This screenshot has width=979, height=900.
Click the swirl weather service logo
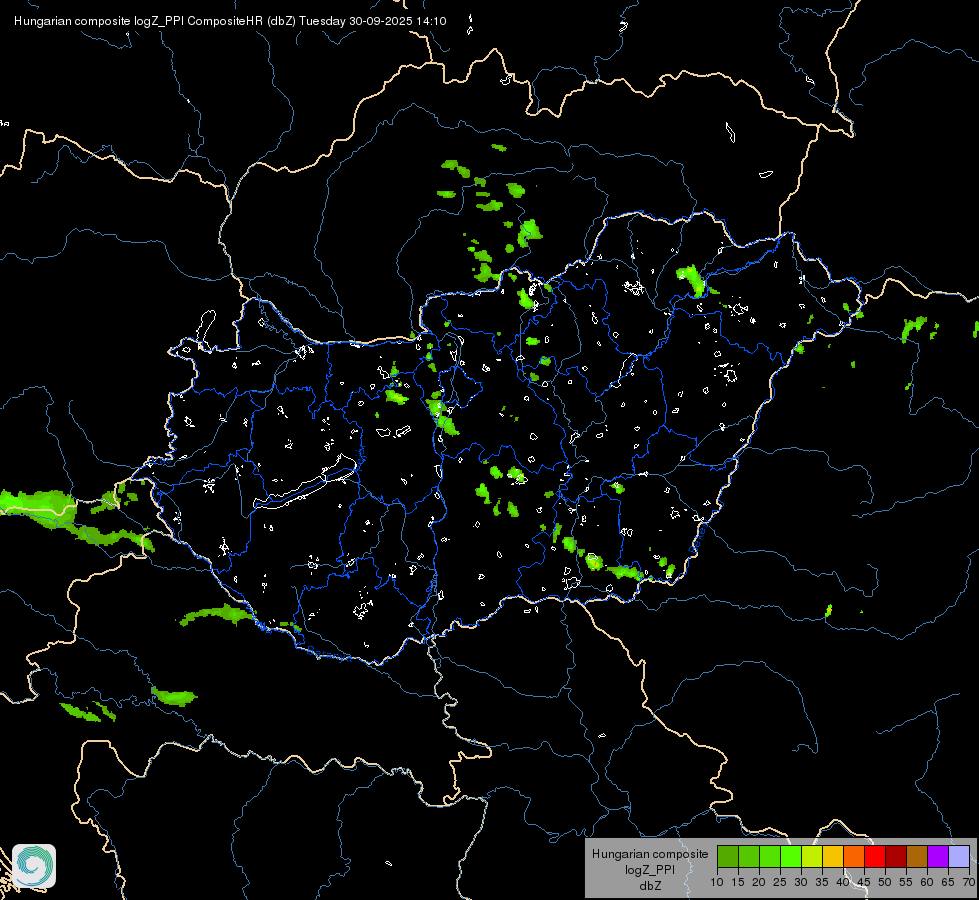click(34, 866)
